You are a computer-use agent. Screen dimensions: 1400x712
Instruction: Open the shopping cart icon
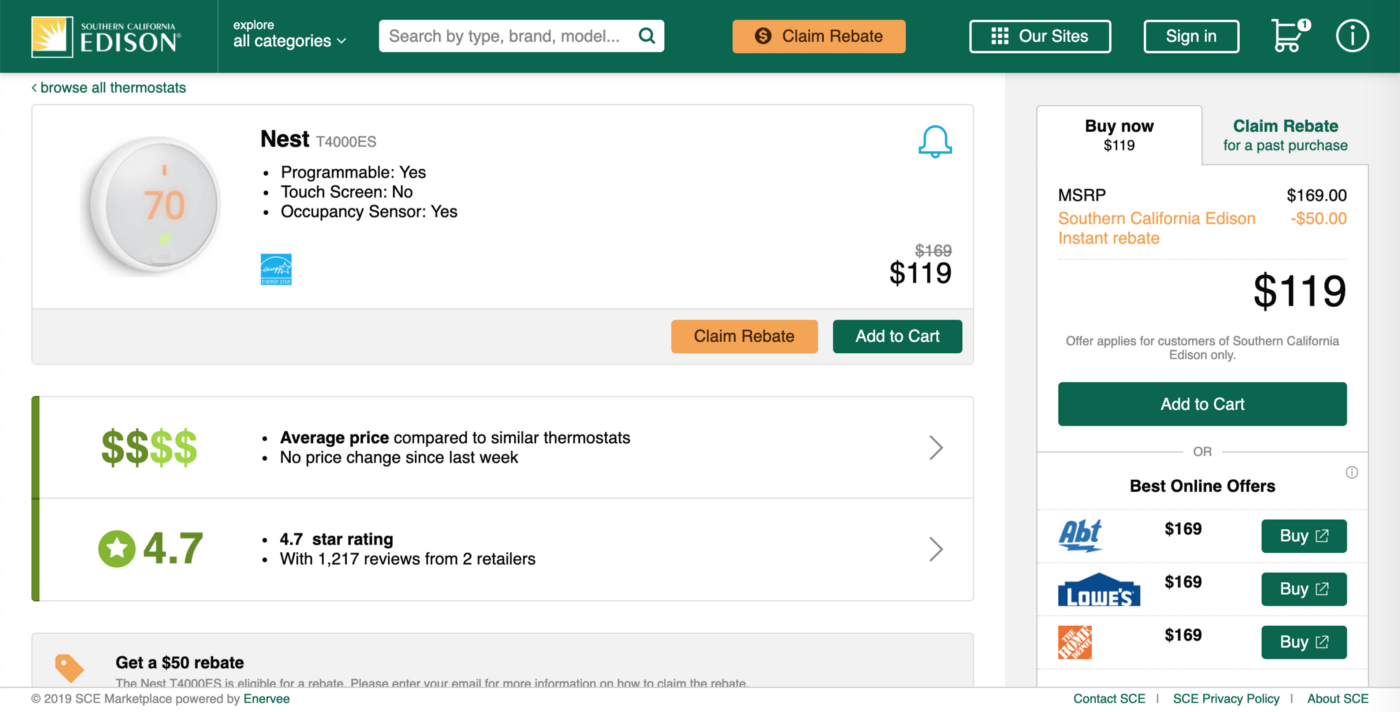pos(1290,35)
